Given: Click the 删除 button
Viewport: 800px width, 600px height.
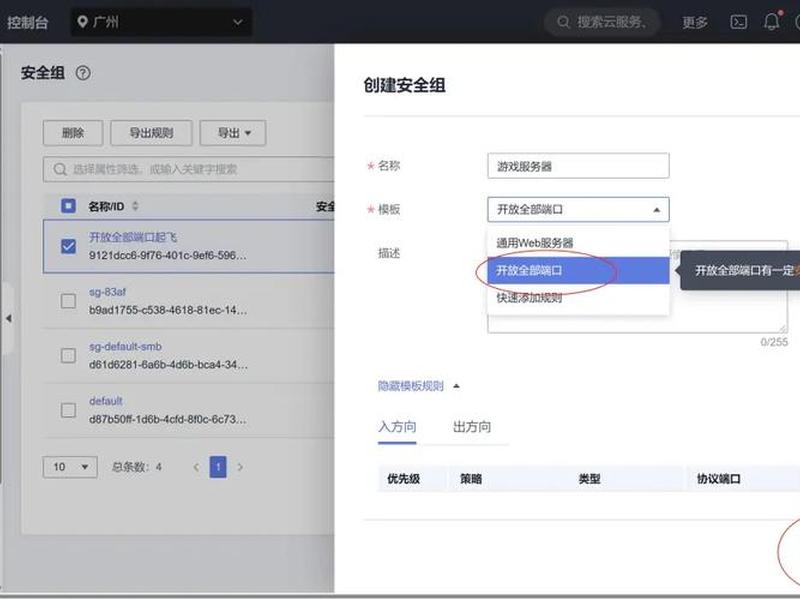Looking at the screenshot, I should (73, 133).
